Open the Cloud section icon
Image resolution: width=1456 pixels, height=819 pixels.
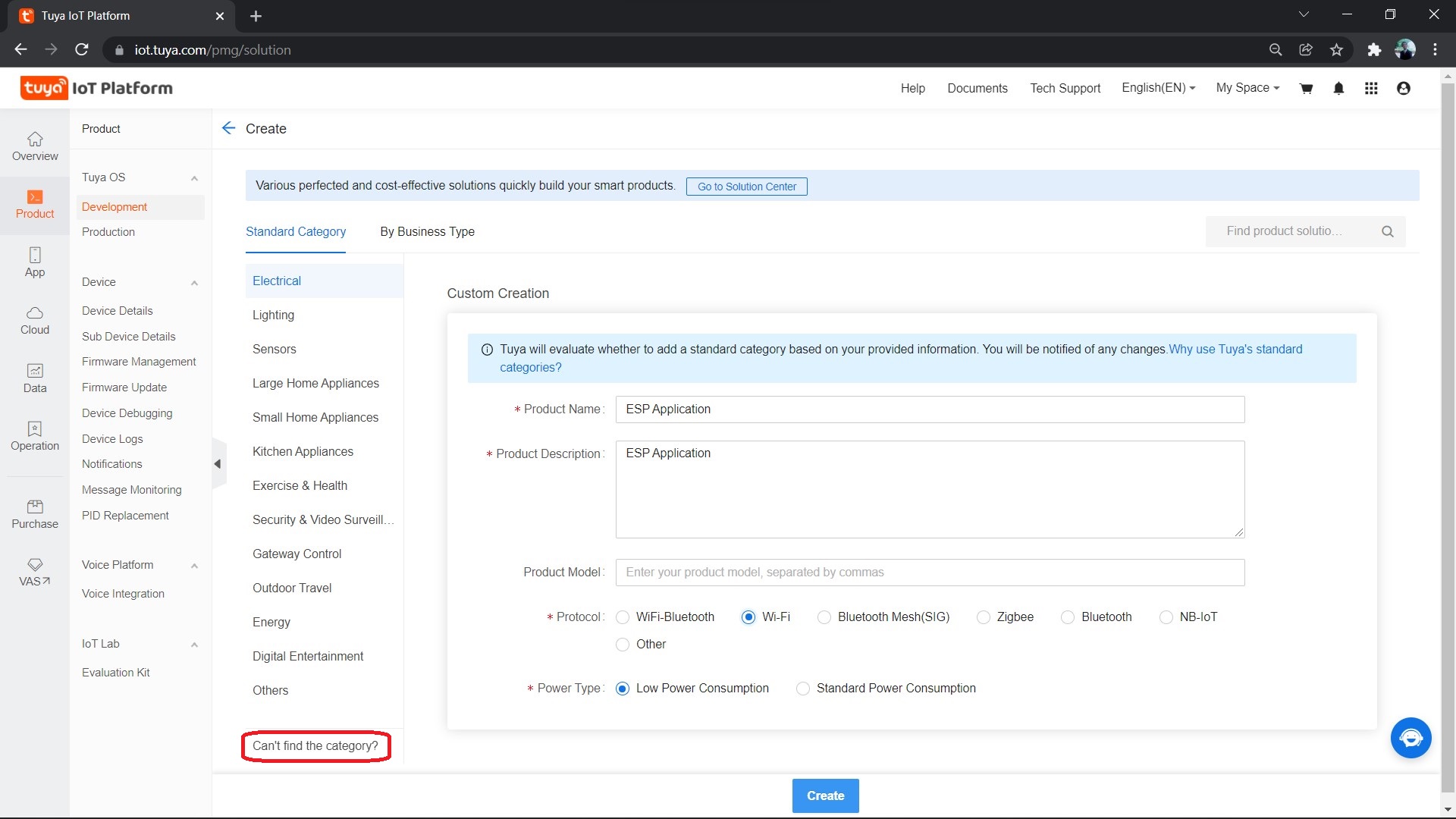(35, 312)
